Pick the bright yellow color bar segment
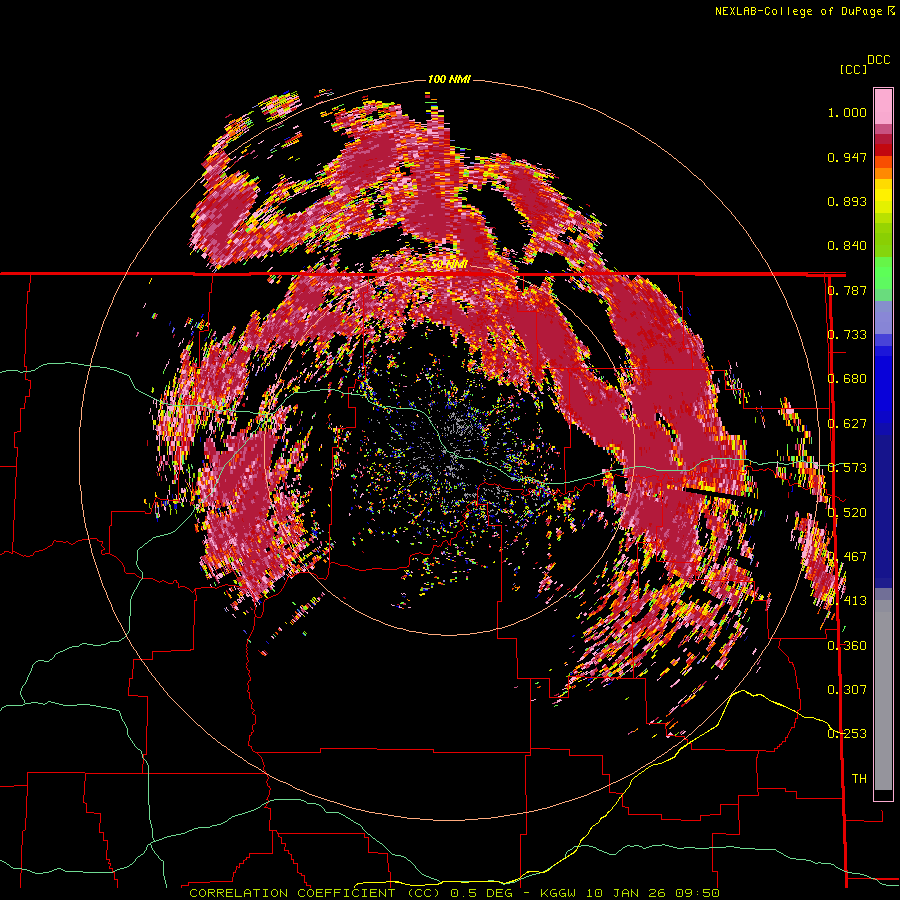The height and width of the screenshot is (900, 900). click(x=883, y=196)
